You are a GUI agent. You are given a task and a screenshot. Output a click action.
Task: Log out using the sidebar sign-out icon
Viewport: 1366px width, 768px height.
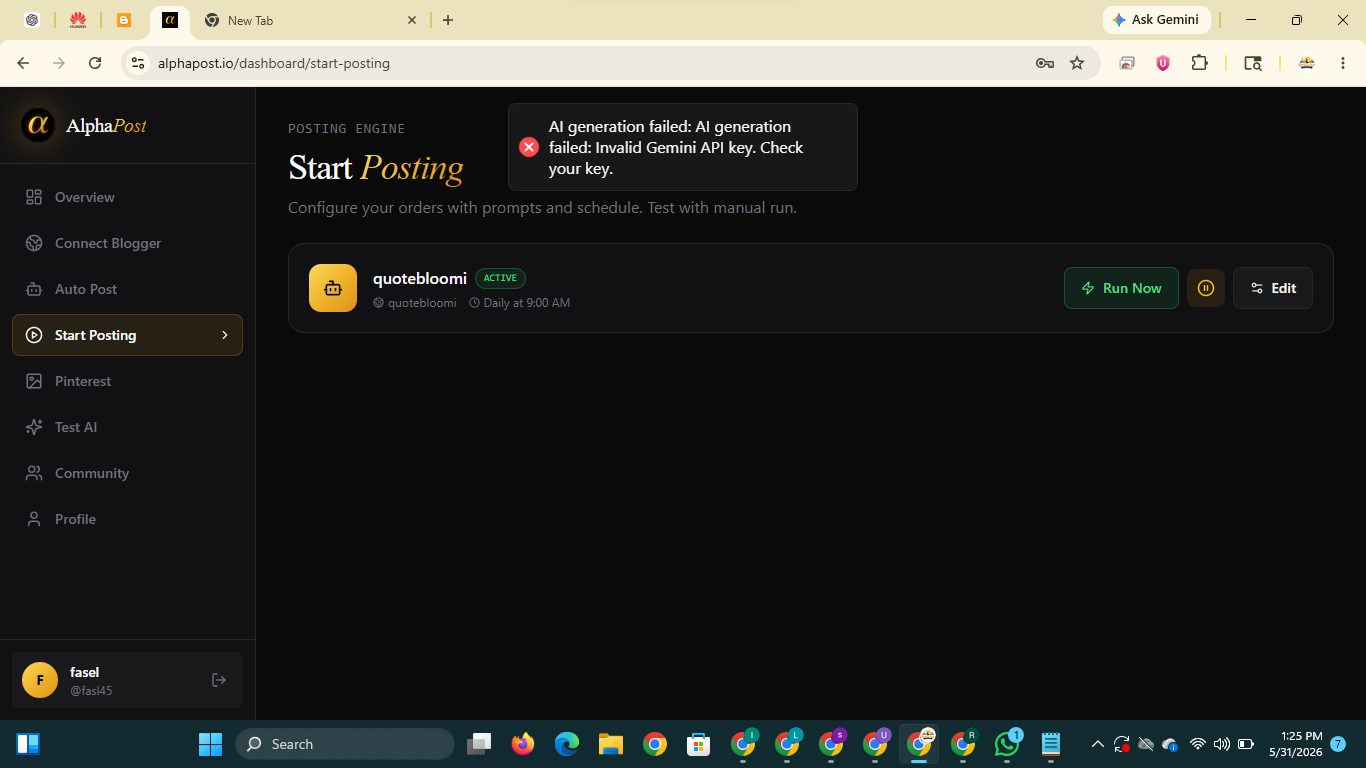tap(219, 680)
